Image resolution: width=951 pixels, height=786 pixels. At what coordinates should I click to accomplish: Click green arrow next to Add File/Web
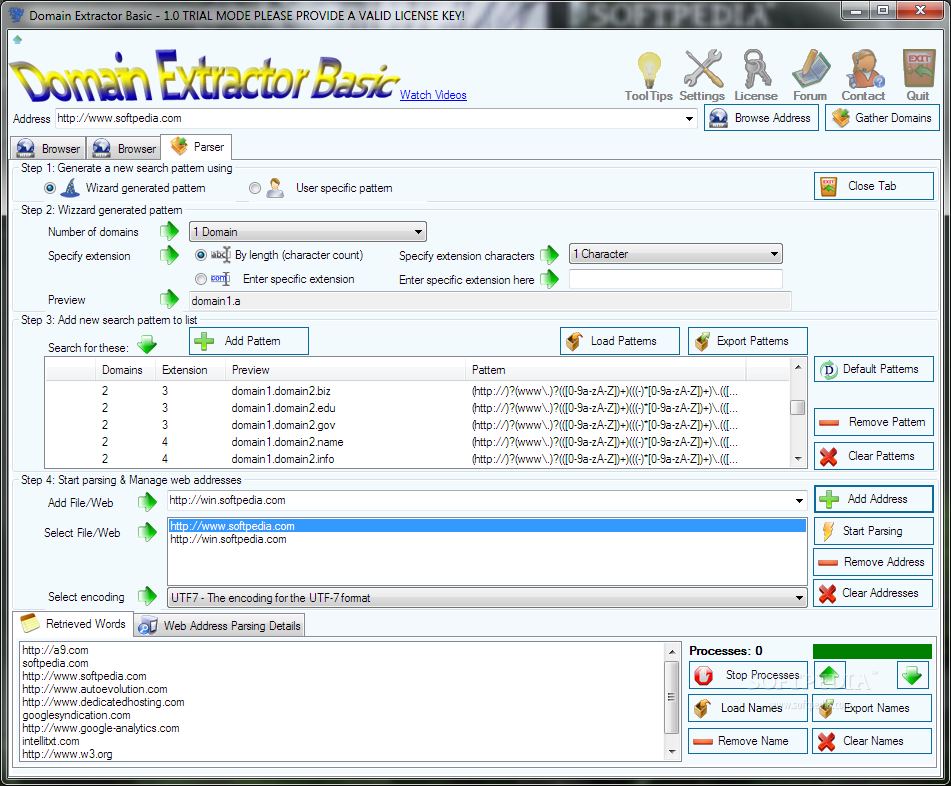coord(147,502)
